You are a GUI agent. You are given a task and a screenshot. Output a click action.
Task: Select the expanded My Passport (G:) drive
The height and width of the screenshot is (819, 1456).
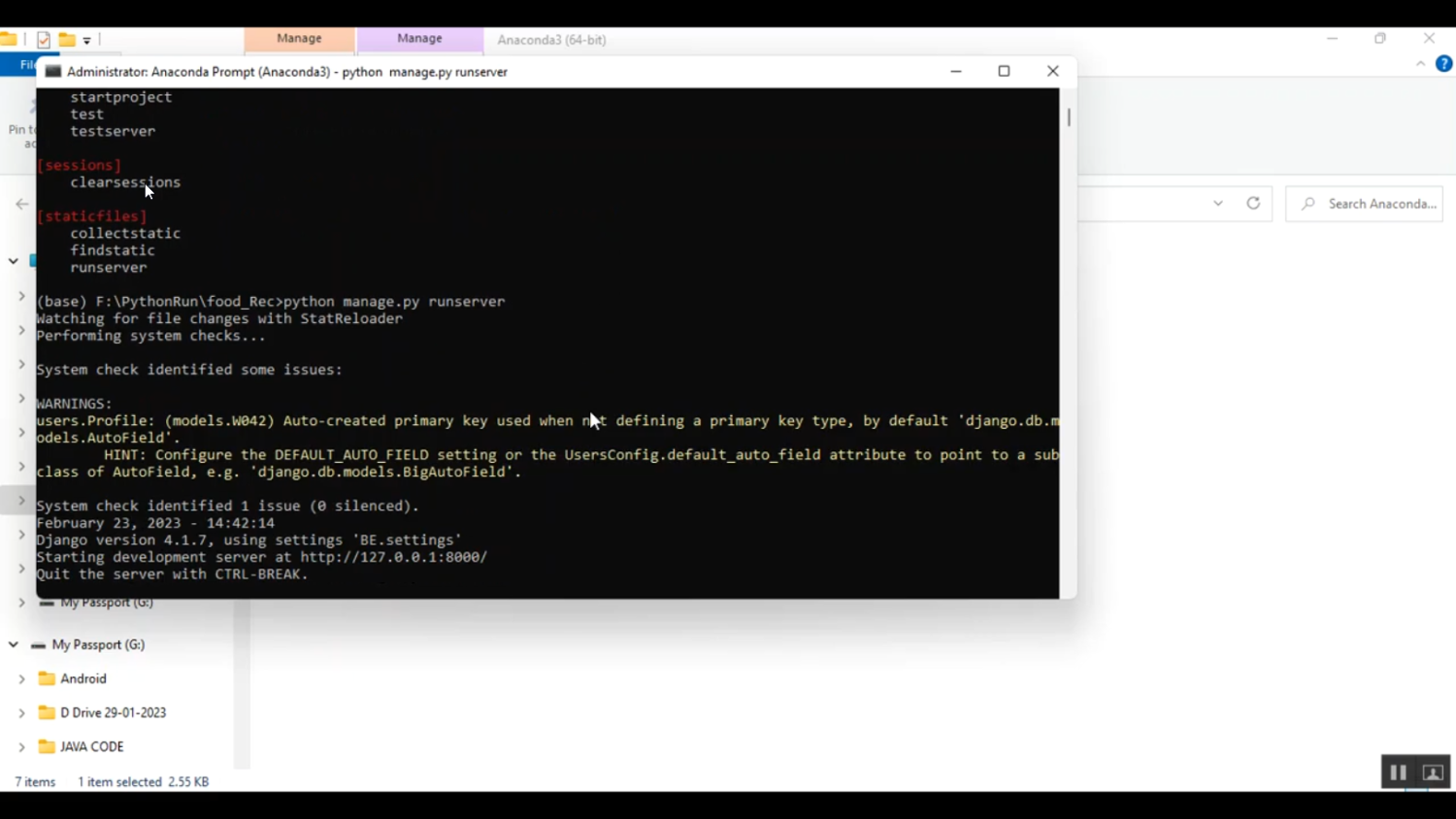pyautogui.click(x=98, y=645)
